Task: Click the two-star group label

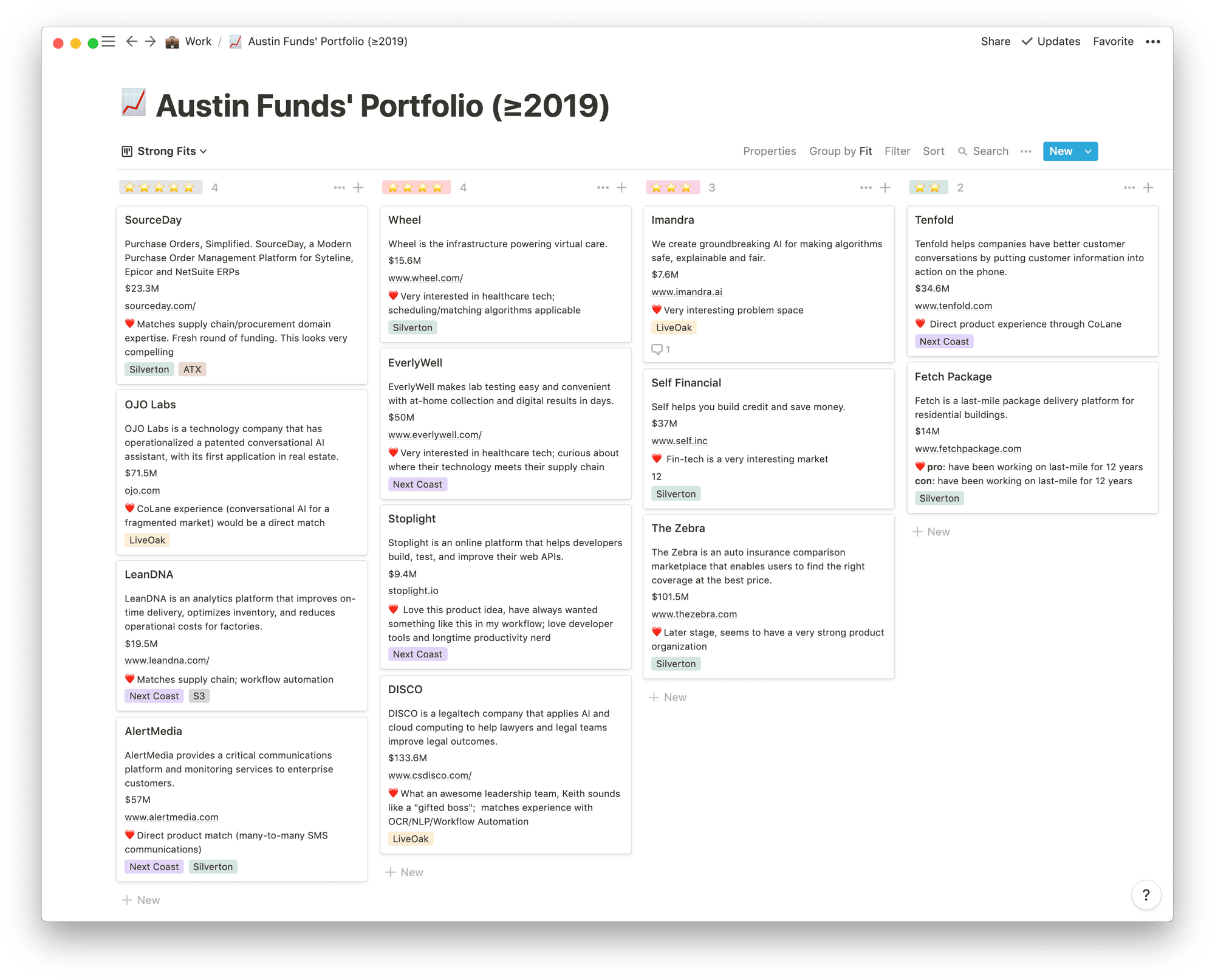Action: pyautogui.click(x=928, y=188)
